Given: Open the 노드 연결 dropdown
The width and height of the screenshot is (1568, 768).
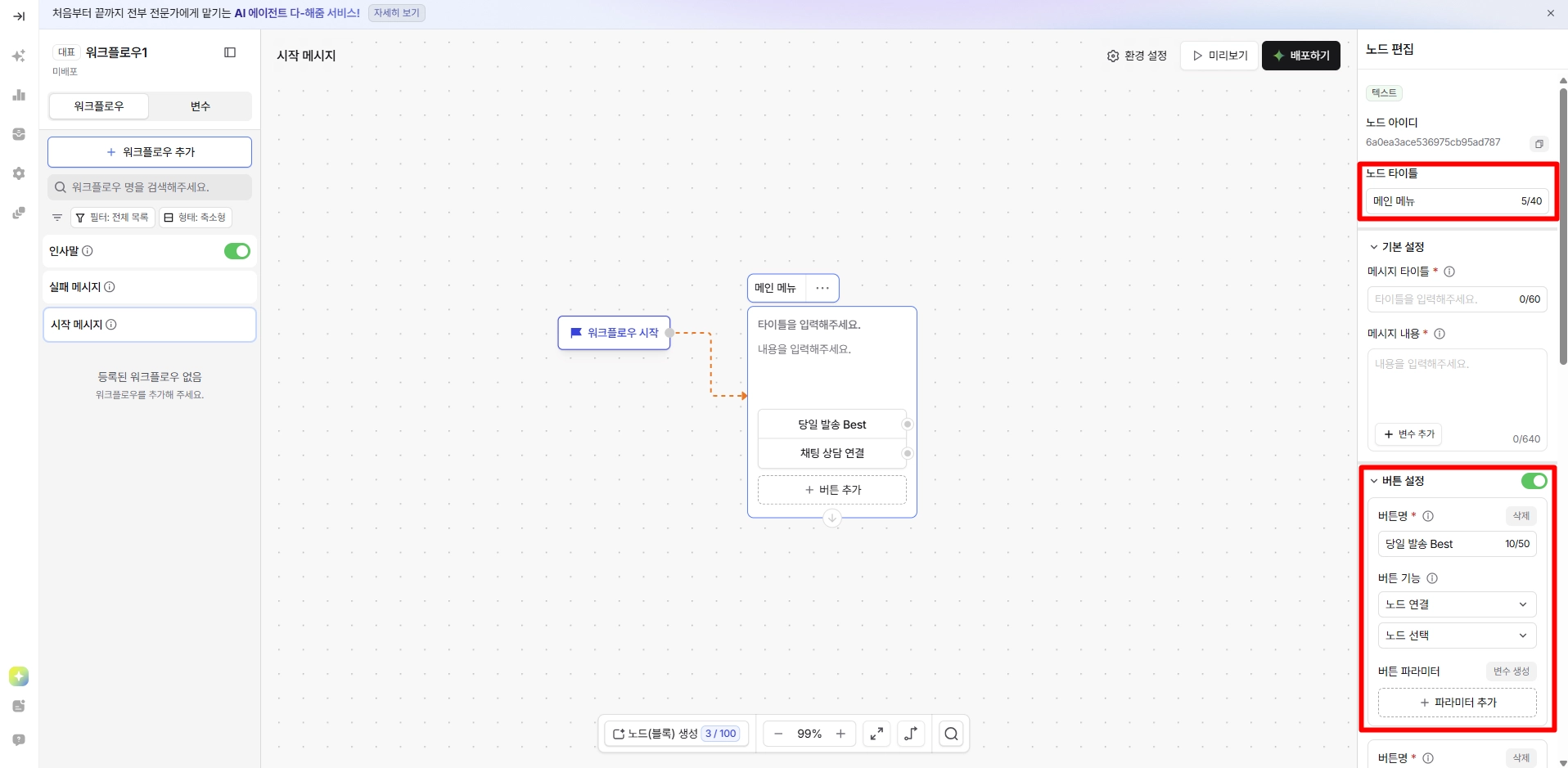Looking at the screenshot, I should pos(1457,604).
